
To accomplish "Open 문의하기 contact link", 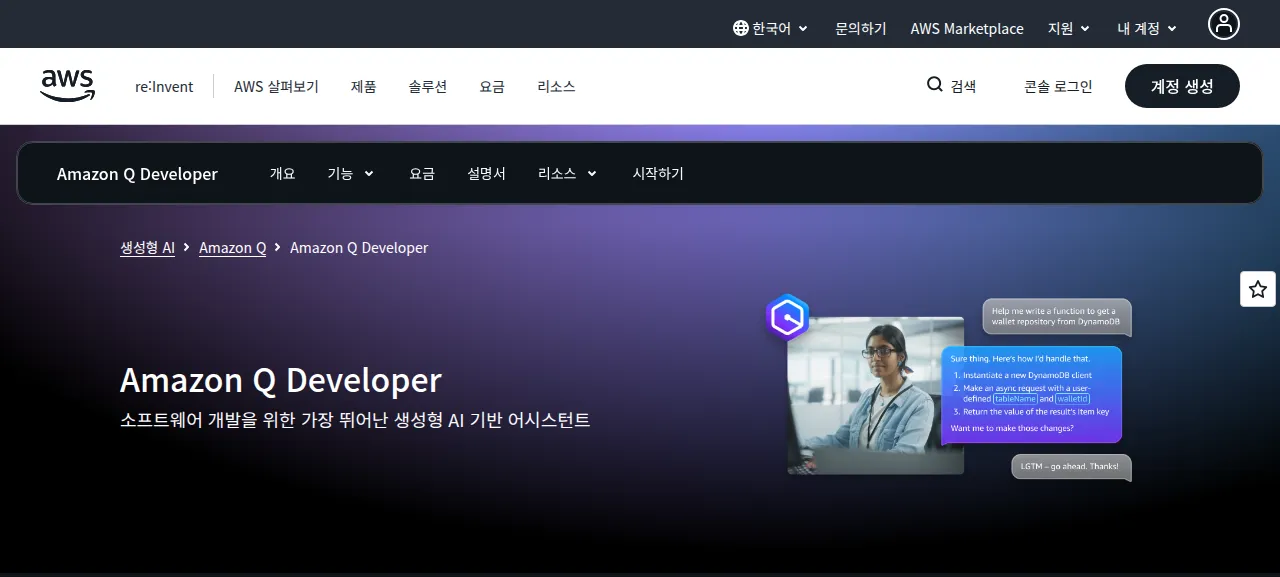I will (x=861, y=29).
